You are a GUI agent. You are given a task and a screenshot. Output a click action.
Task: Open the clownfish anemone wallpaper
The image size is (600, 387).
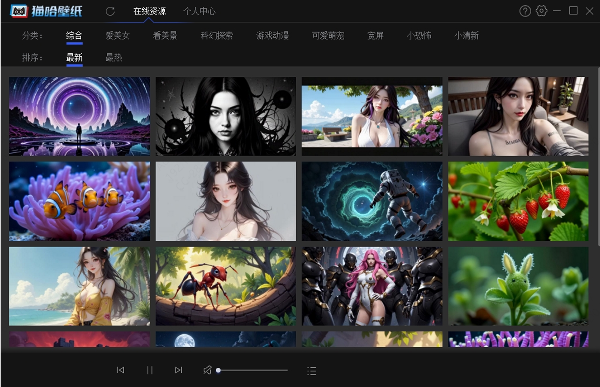point(80,201)
